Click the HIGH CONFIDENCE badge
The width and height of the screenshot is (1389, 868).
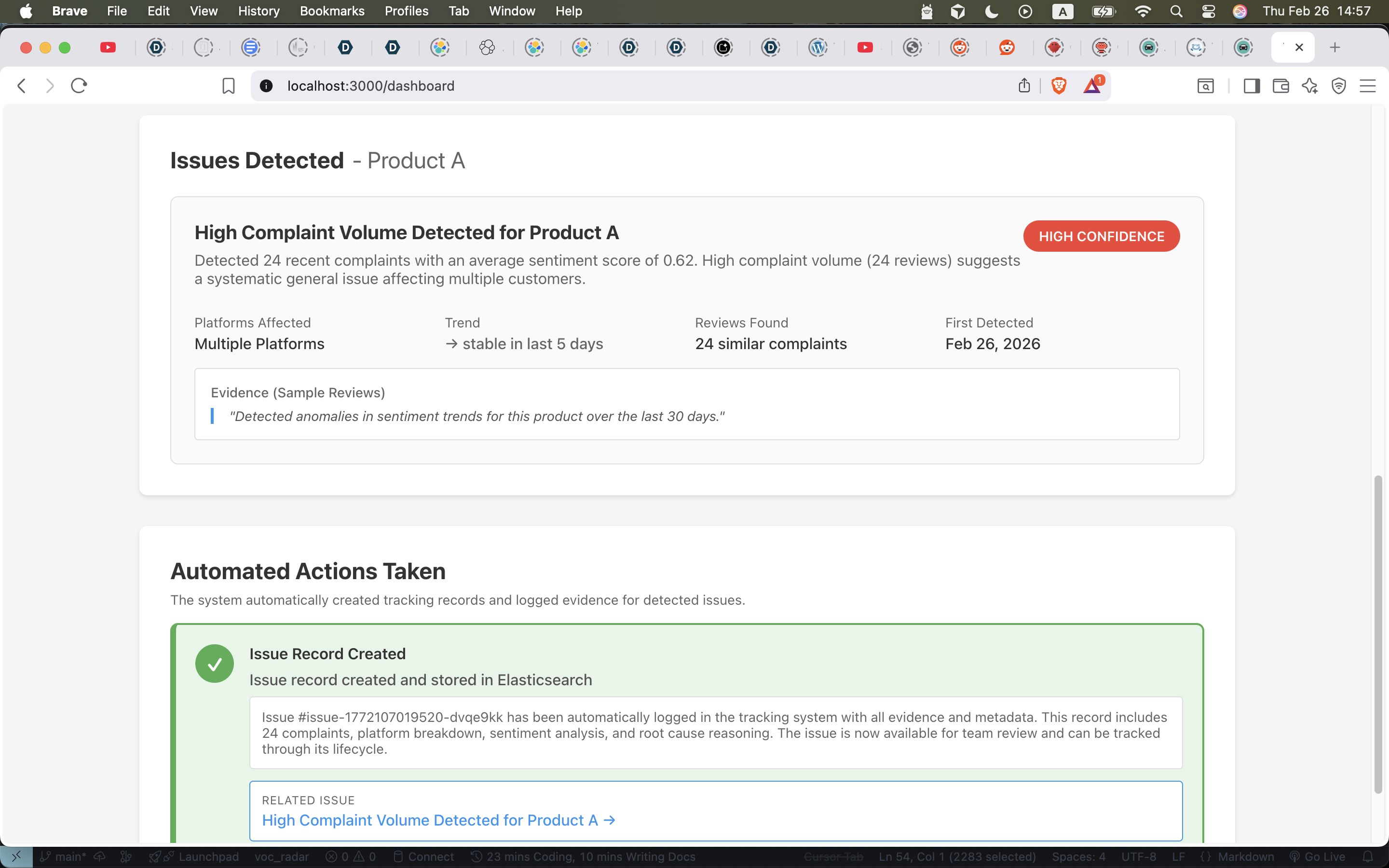click(1101, 236)
